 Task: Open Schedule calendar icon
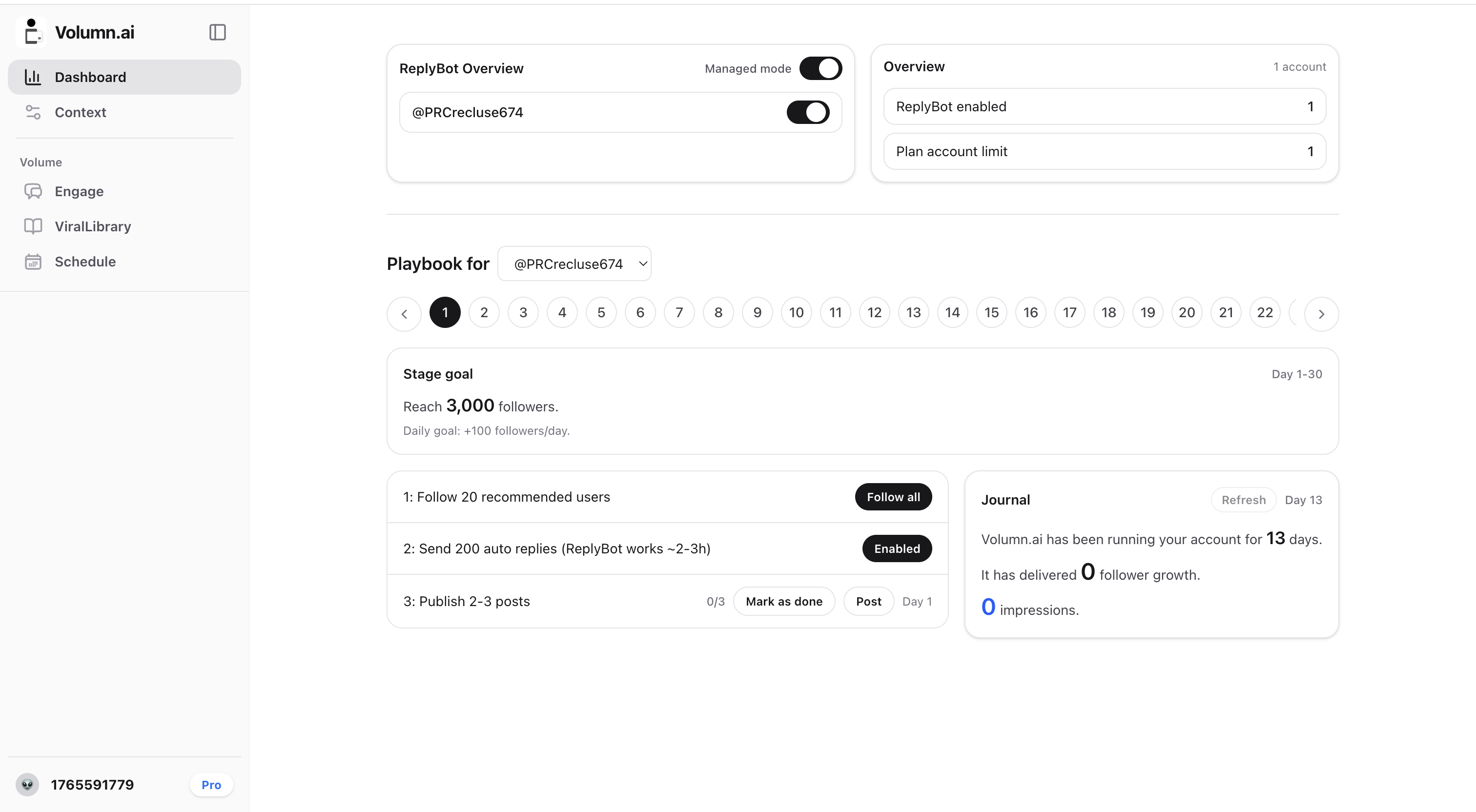click(x=33, y=262)
